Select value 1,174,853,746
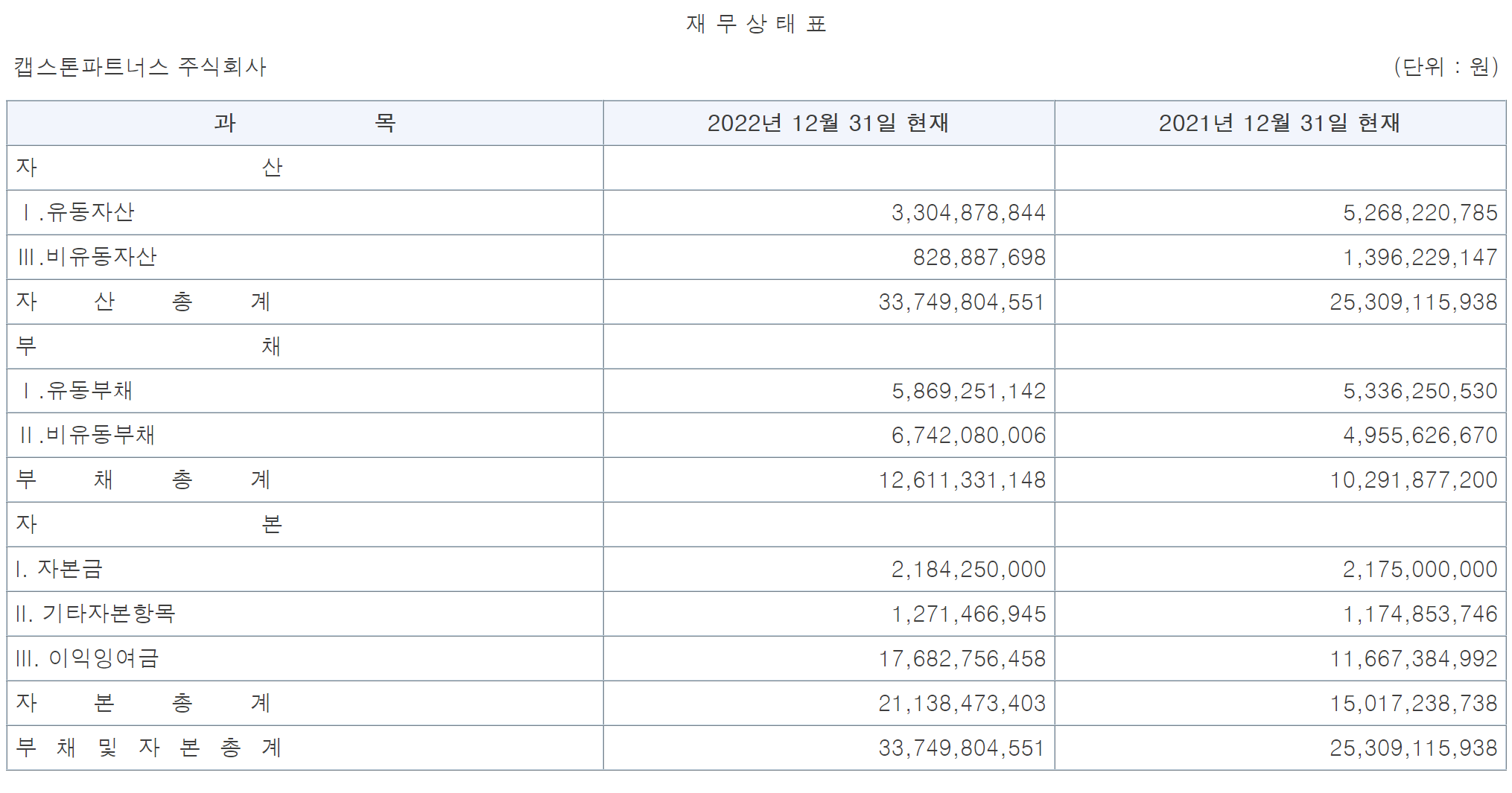This screenshot has height=793, width=1512. coord(1420,614)
